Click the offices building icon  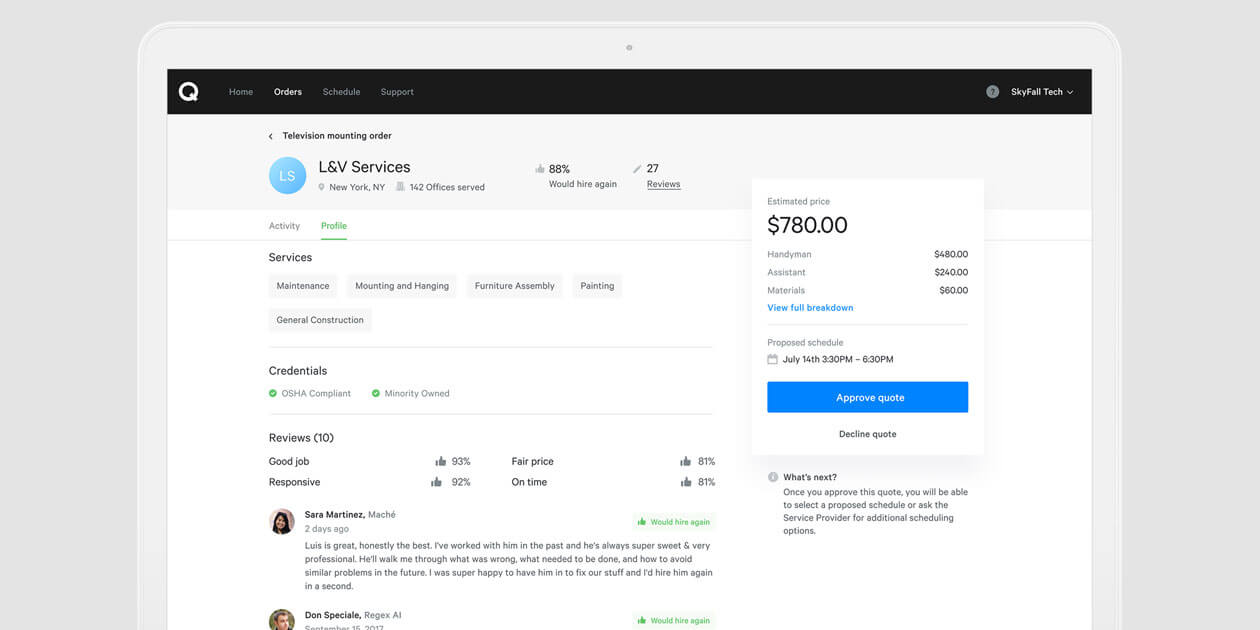point(400,186)
